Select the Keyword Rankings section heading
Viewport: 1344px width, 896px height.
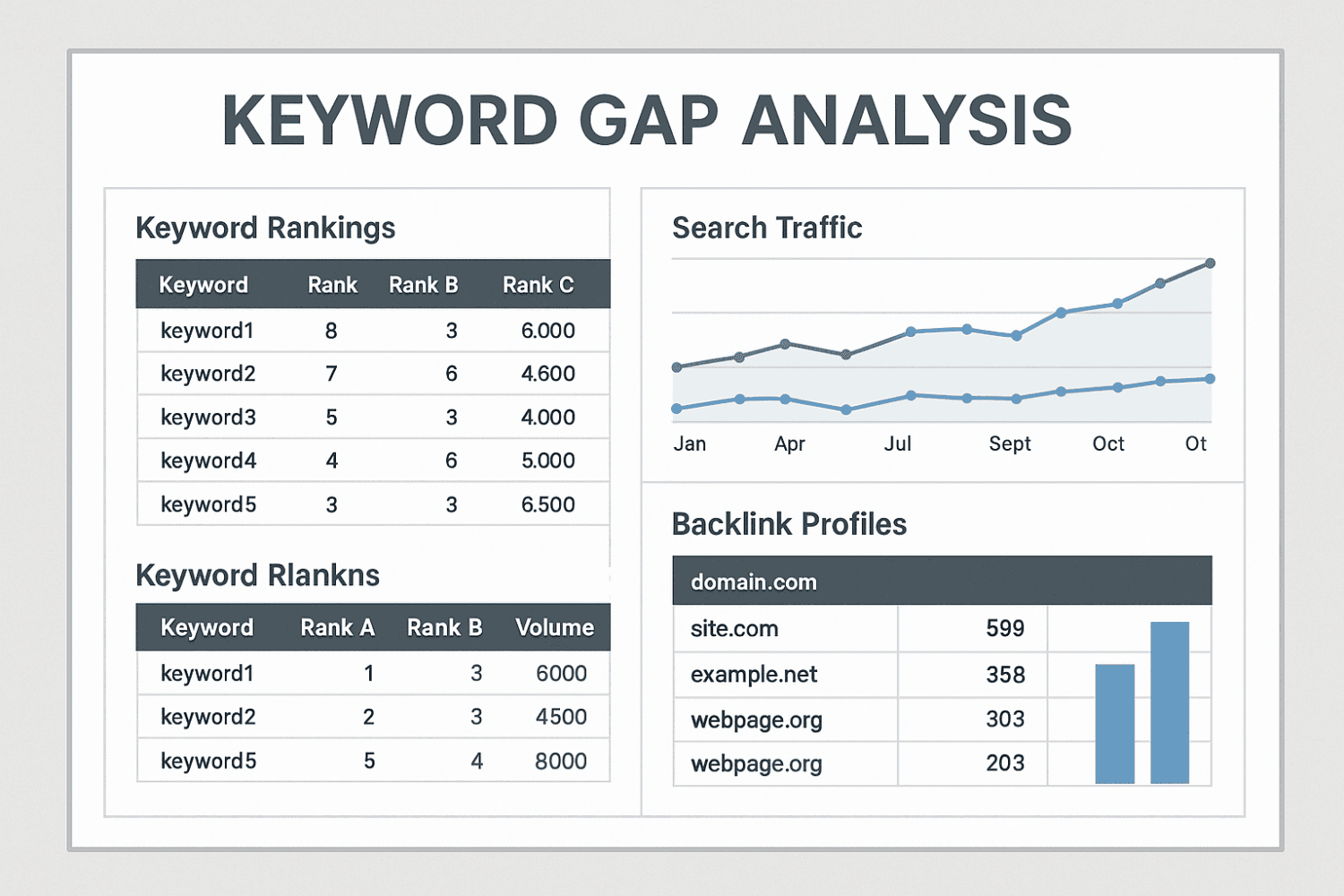[x=265, y=228]
